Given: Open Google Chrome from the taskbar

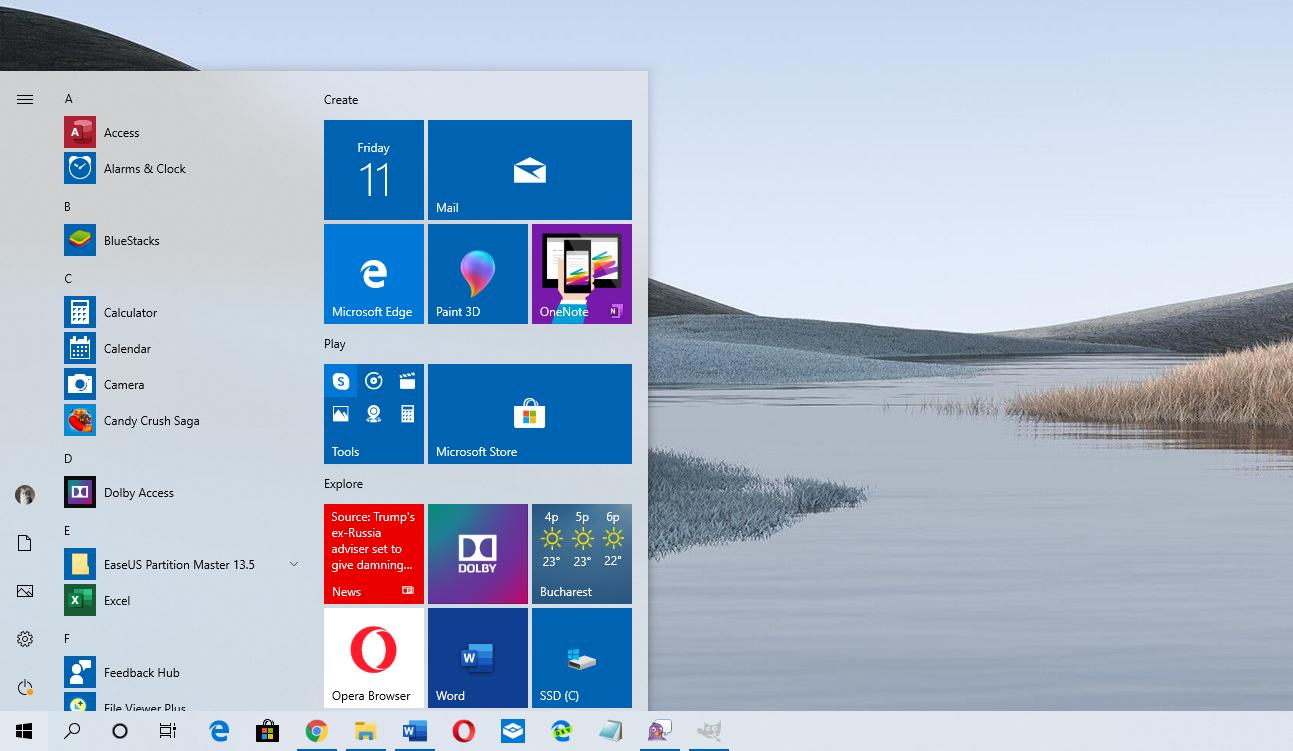Looking at the screenshot, I should click(x=317, y=730).
